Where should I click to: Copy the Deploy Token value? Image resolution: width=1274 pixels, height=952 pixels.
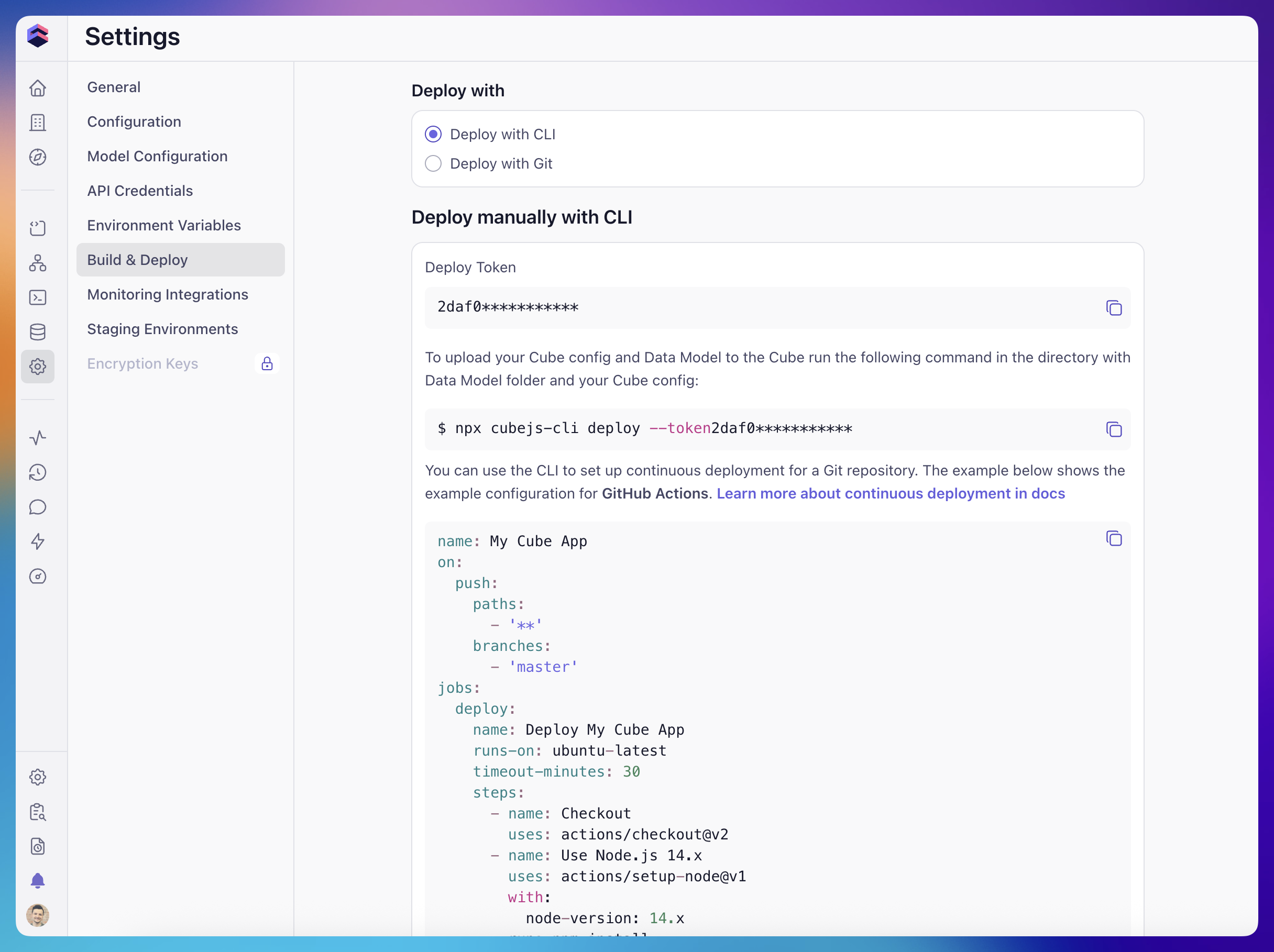click(1114, 308)
